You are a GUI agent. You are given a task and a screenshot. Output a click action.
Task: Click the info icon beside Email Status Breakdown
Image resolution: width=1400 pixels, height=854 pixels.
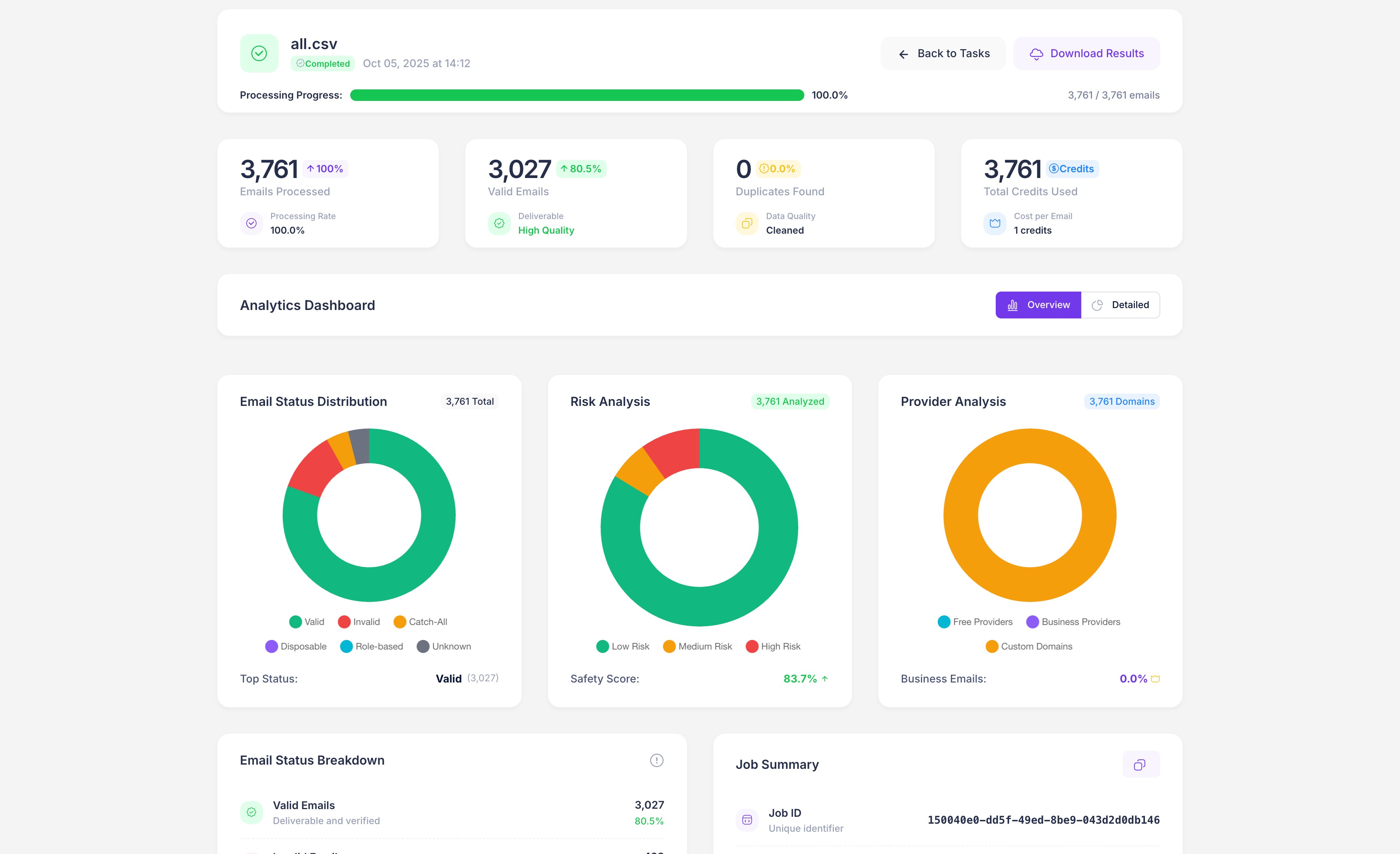[656, 760]
